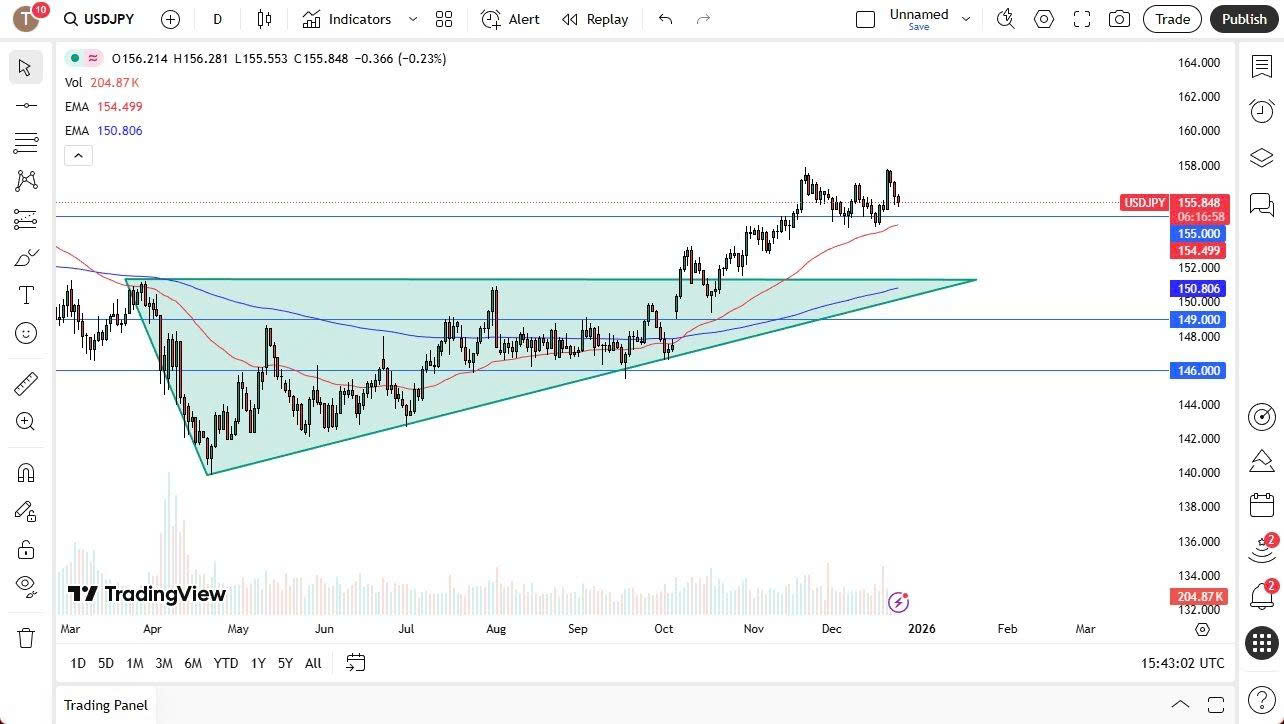Switch to the YTD range
Viewport: 1284px width, 724px height.
tap(226, 663)
